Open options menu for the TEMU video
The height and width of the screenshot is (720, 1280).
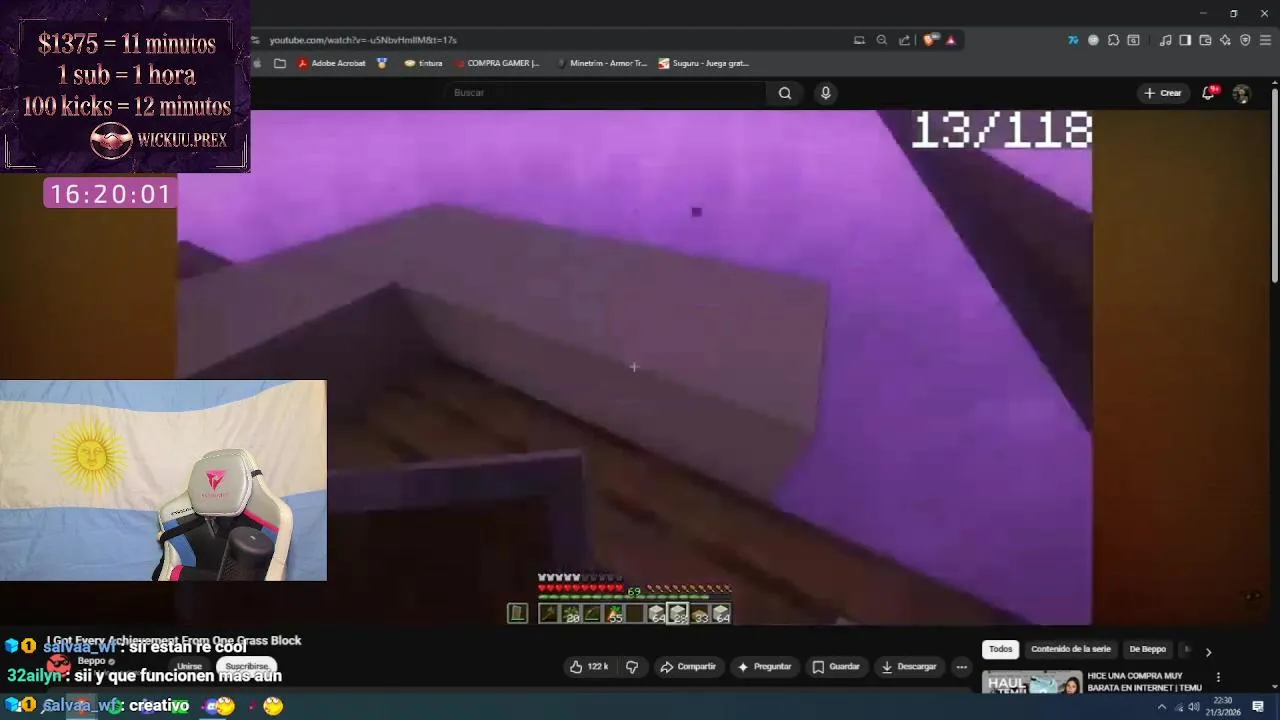pyautogui.click(x=1218, y=677)
